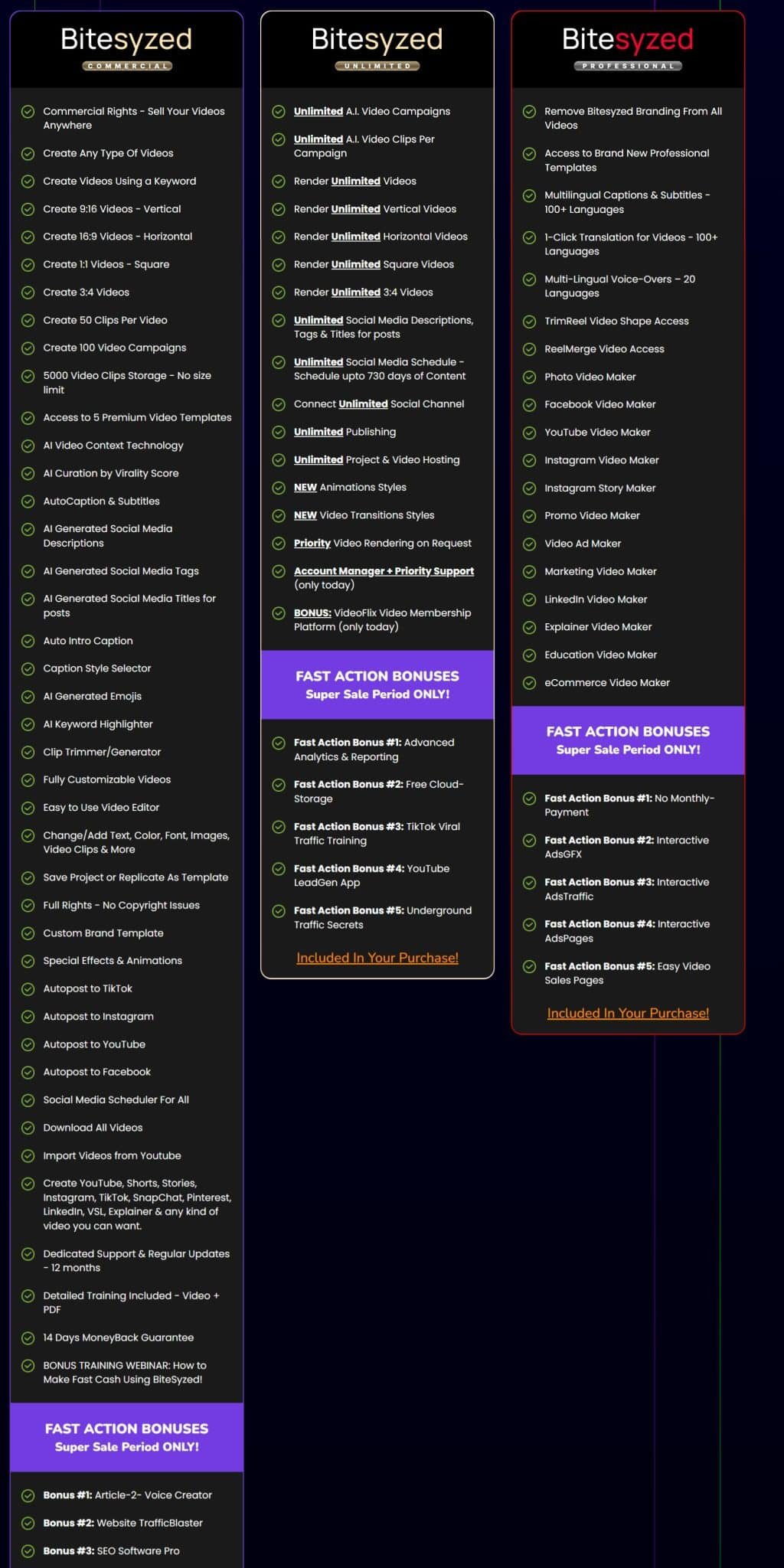784x1568 pixels.
Task: Click 'AI Video Context Technology' text
Action: click(113, 446)
